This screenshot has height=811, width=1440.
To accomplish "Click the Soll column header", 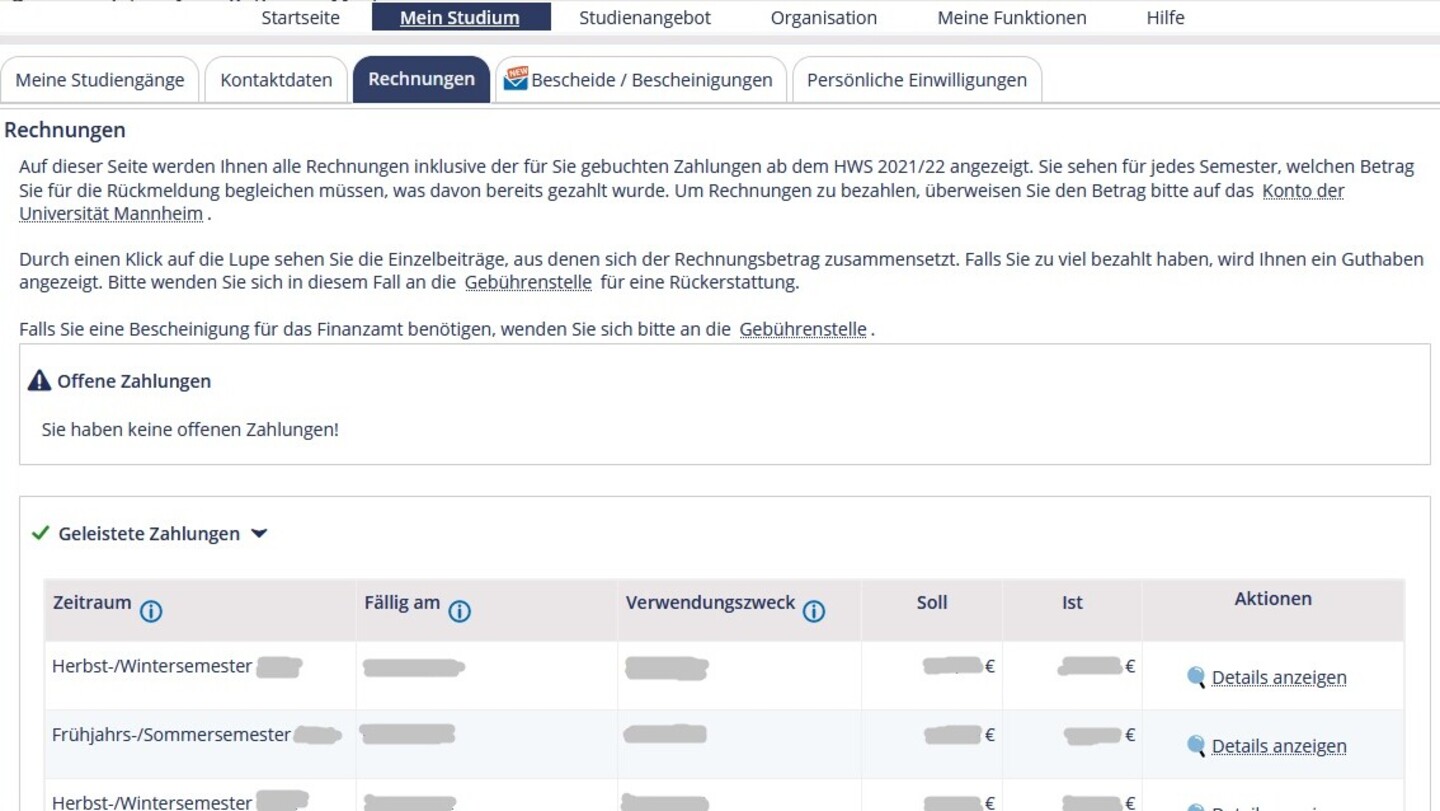I will [932, 603].
